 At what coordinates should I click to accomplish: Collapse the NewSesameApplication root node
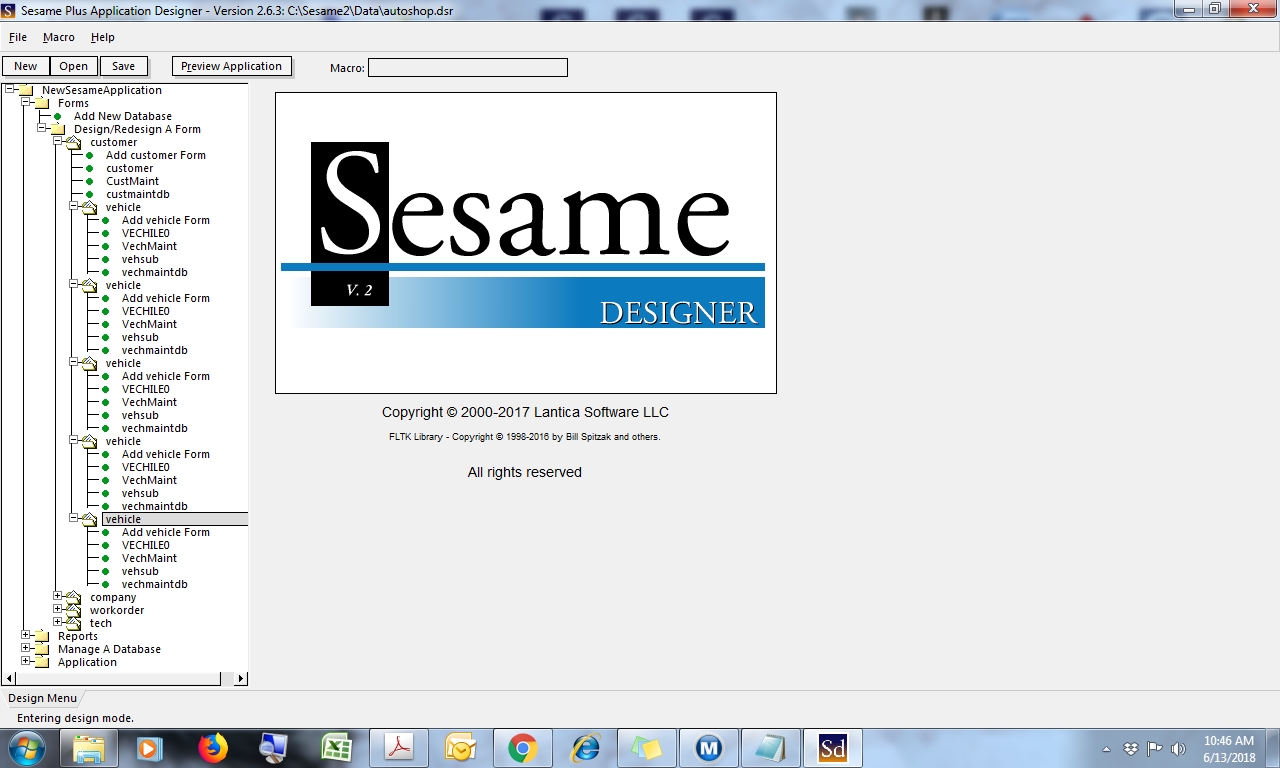[x=10, y=89]
